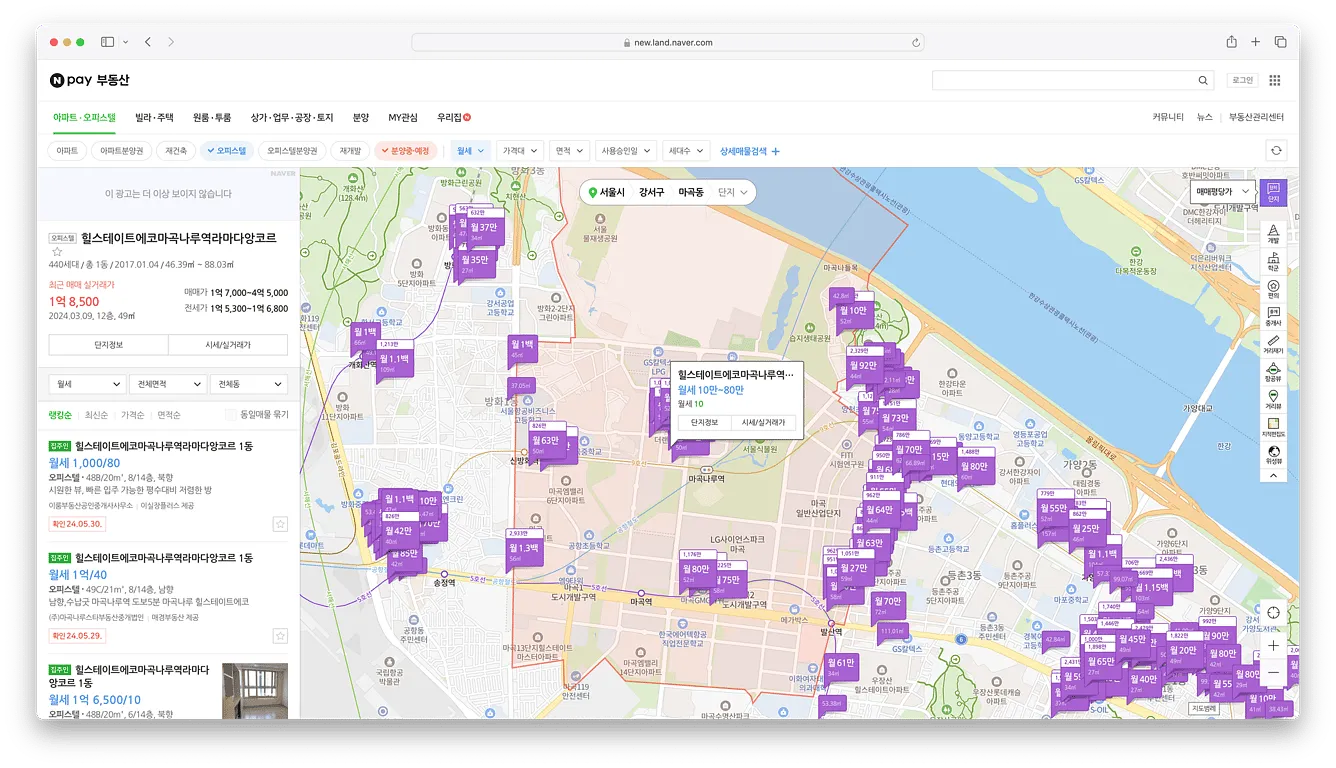The width and height of the screenshot is (1336, 768).
Task: Click the filter refresh icon
Action: tap(1275, 151)
